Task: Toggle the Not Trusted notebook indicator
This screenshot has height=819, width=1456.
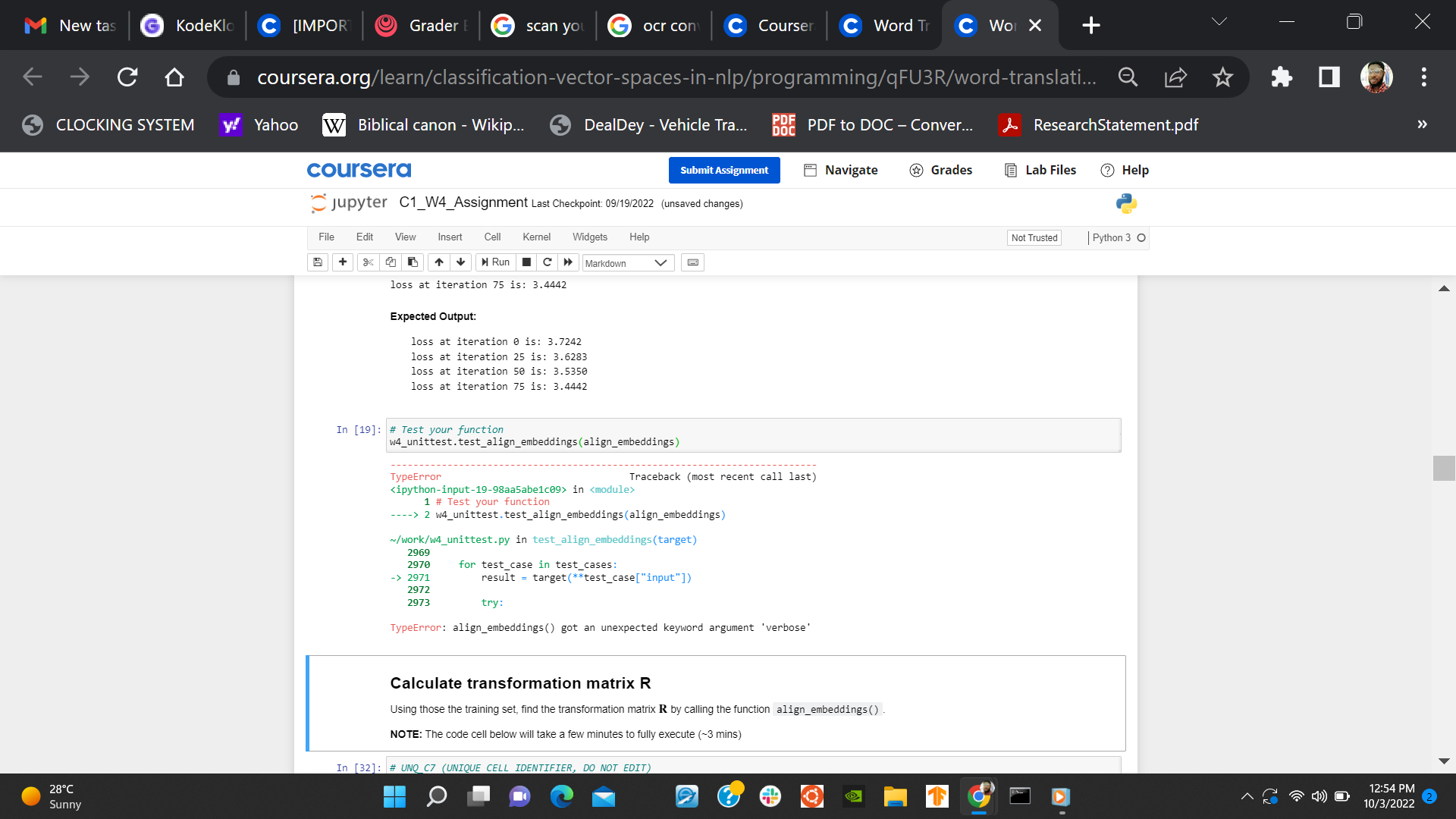Action: (x=1034, y=238)
